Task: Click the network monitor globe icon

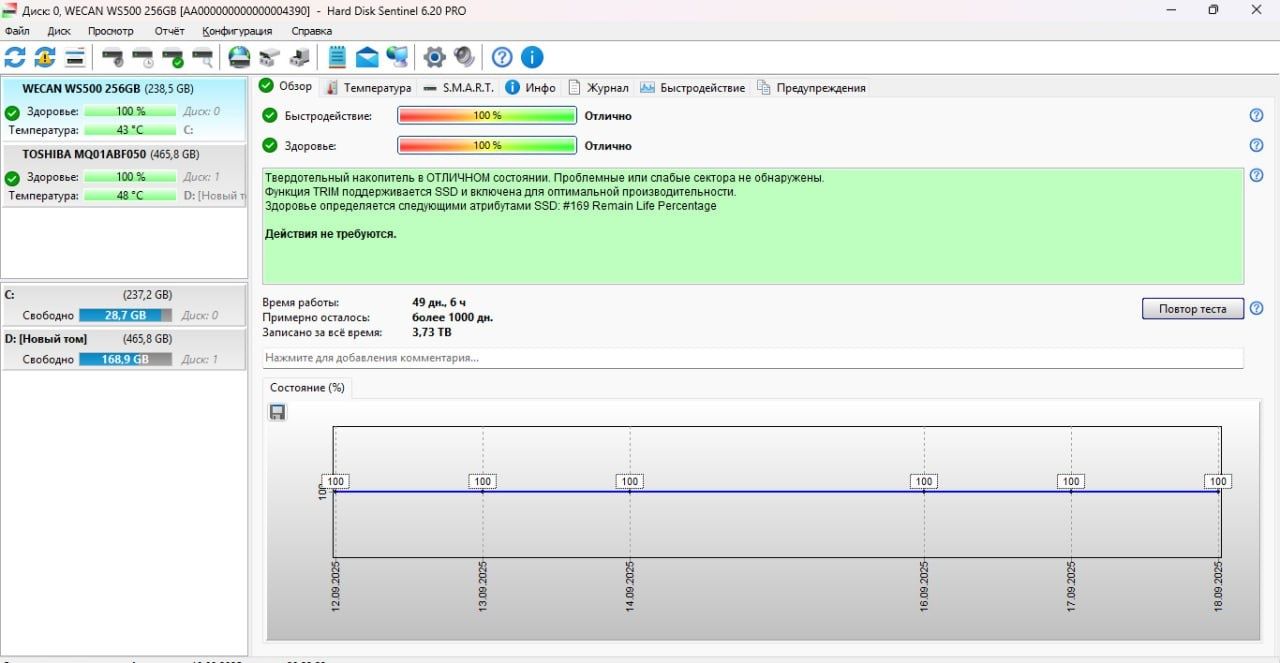Action: 397,57
